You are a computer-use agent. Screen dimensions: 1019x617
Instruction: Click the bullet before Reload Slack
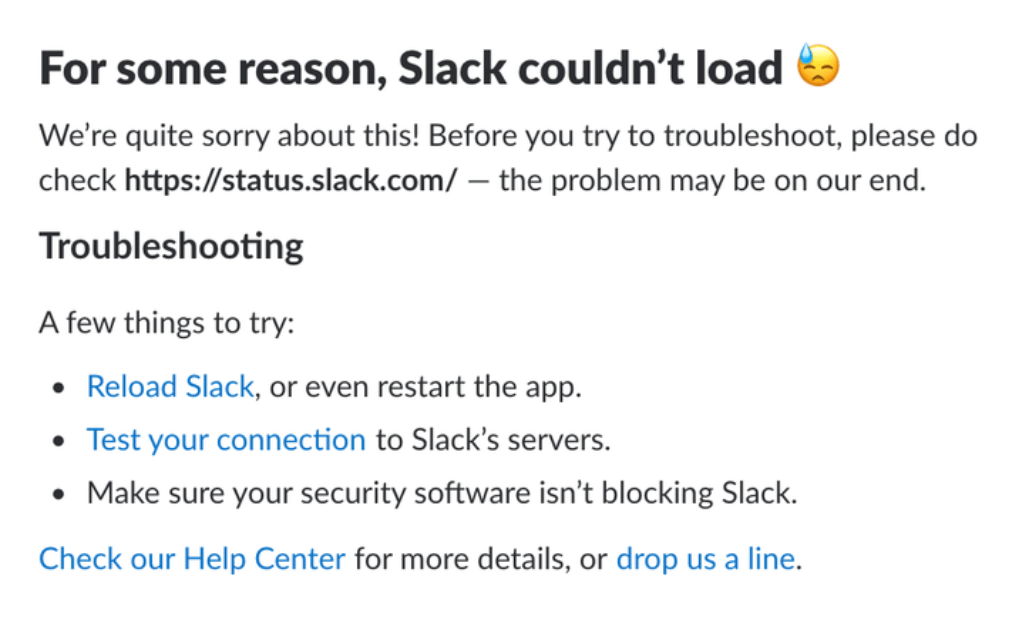tap(59, 388)
